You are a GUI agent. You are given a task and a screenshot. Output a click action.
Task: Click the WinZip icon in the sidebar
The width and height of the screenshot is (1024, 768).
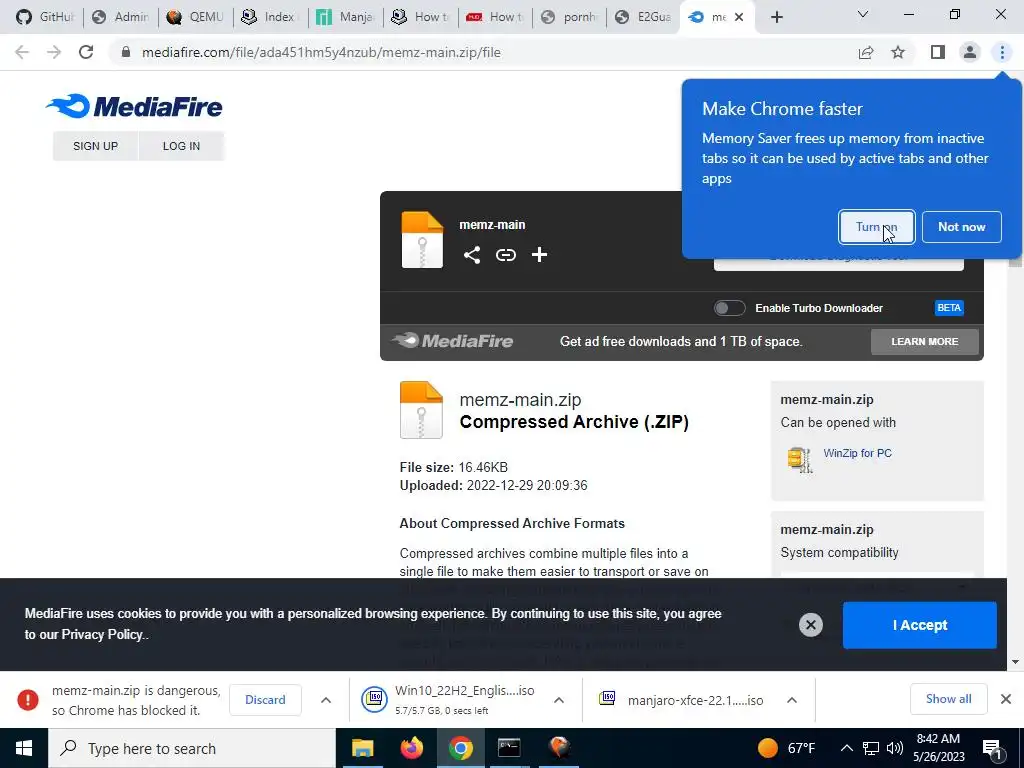pyautogui.click(x=800, y=460)
